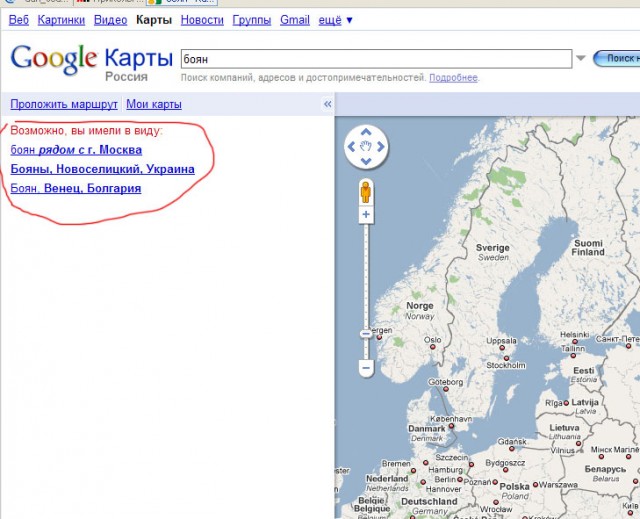Image resolution: width=640 pixels, height=519 pixels.
Task: Click the Berlin city marker
Action: point(460,479)
